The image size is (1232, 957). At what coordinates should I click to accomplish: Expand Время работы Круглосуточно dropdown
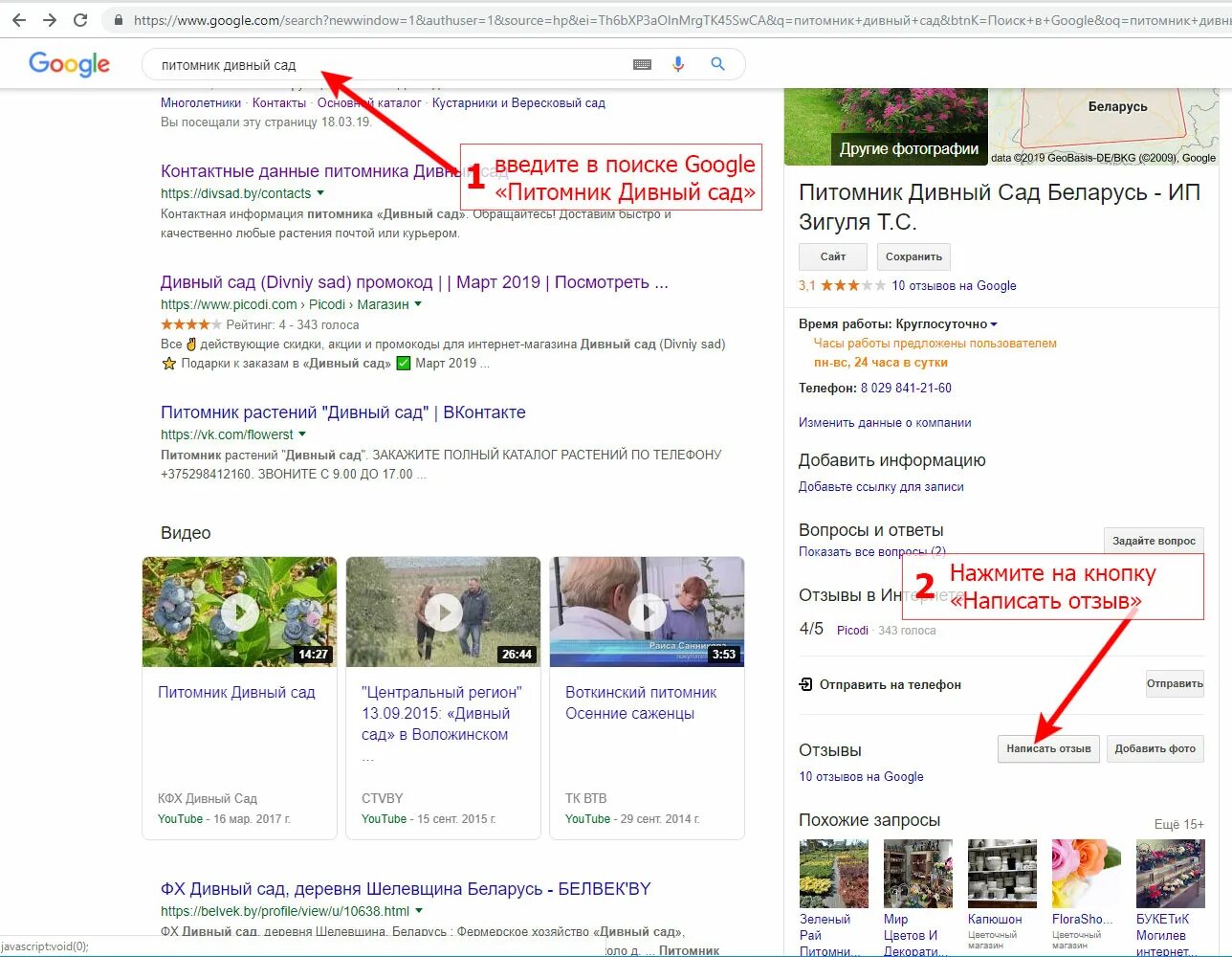[994, 324]
